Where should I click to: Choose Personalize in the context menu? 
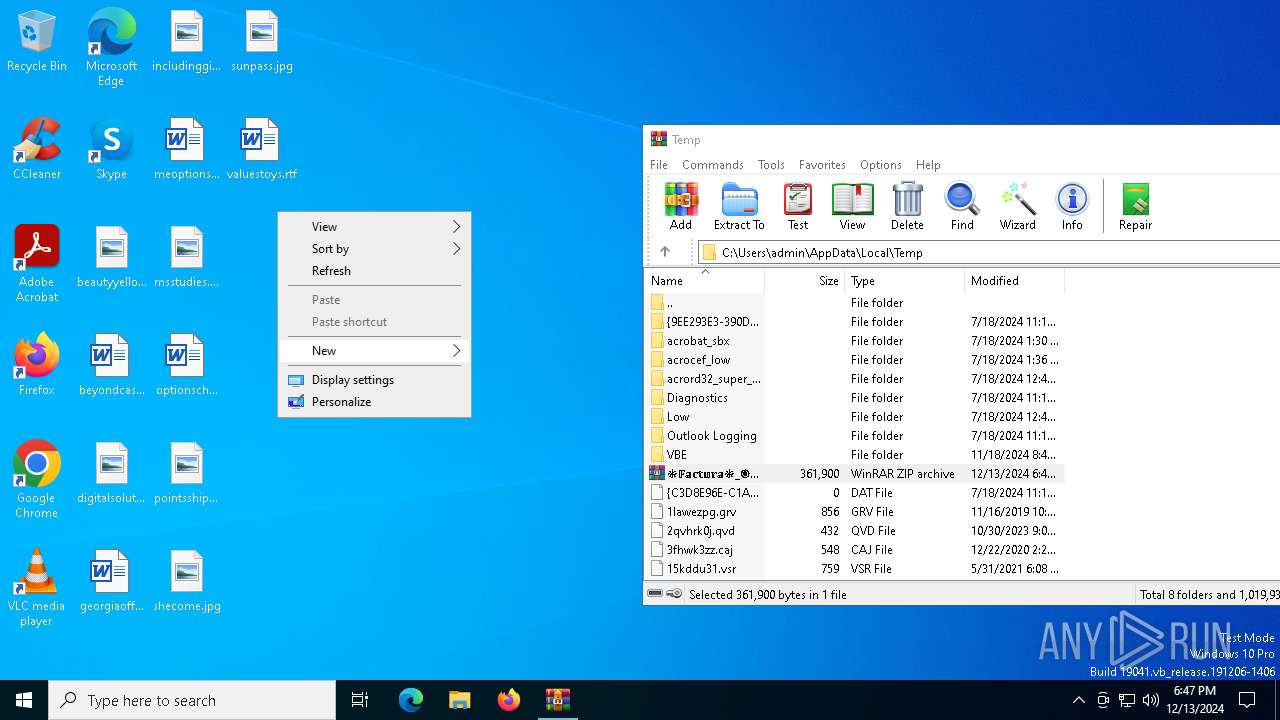374,402
